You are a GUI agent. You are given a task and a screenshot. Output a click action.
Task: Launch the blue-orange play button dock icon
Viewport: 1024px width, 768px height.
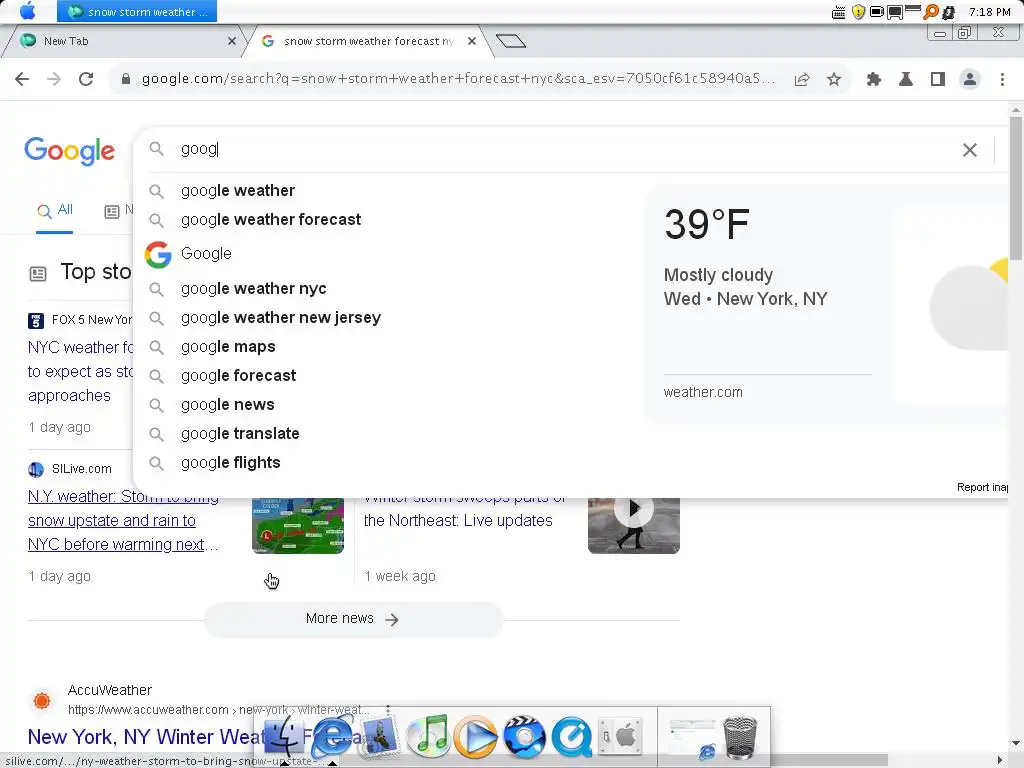475,737
